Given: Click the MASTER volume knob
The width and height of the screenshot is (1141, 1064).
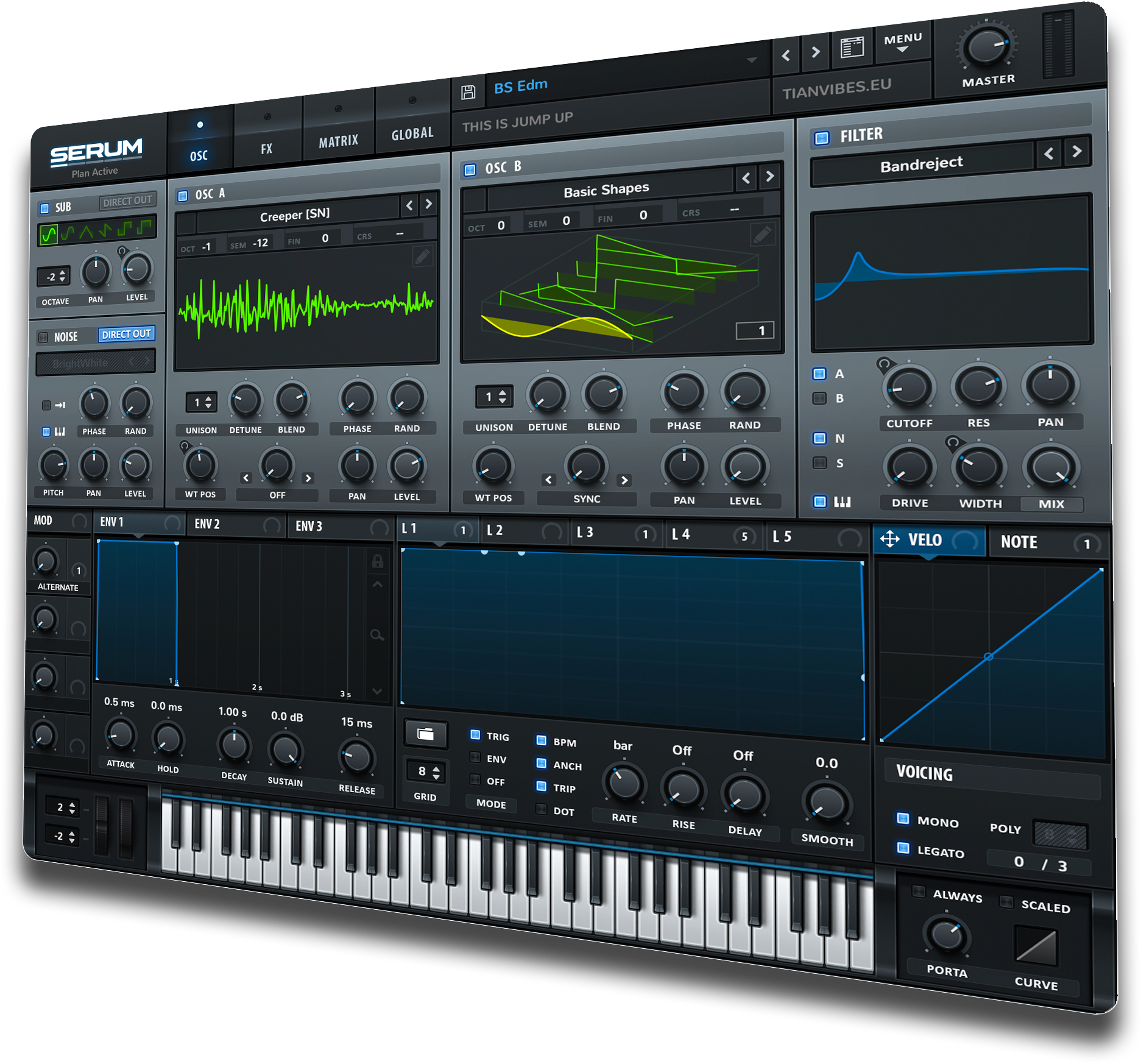Looking at the screenshot, I should click(x=986, y=48).
